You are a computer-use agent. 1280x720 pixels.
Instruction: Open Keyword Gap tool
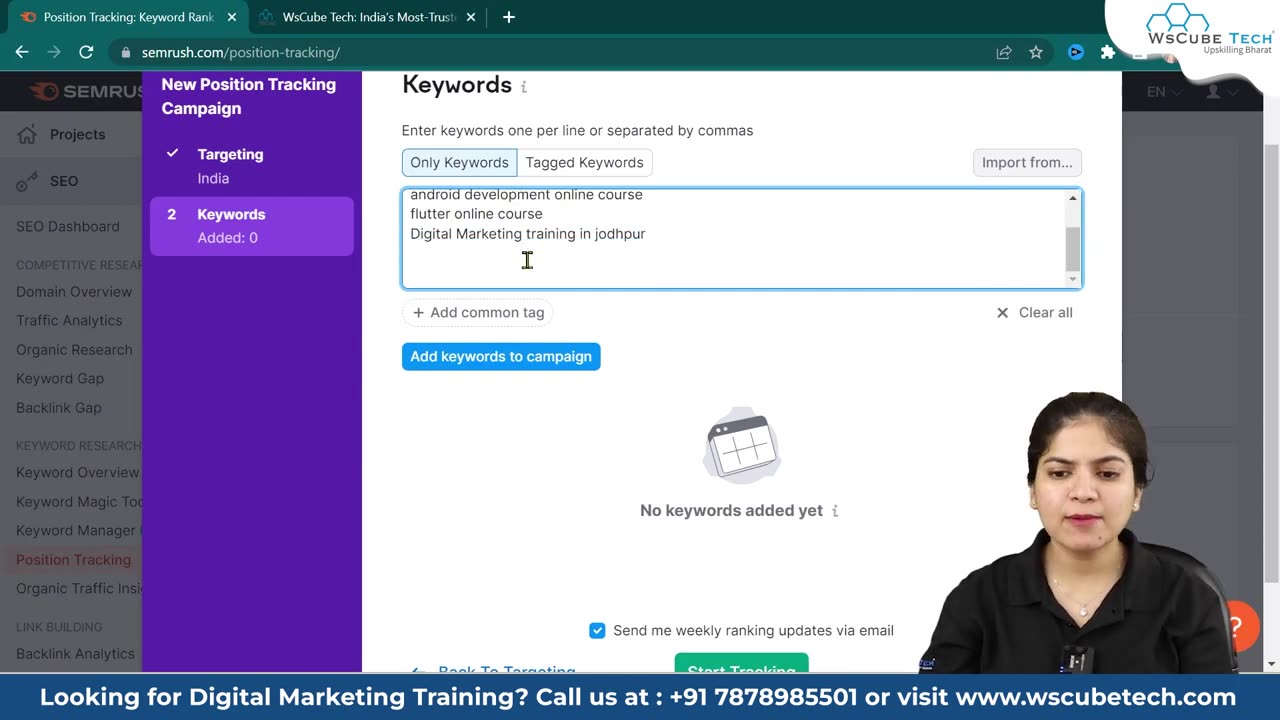(x=59, y=378)
